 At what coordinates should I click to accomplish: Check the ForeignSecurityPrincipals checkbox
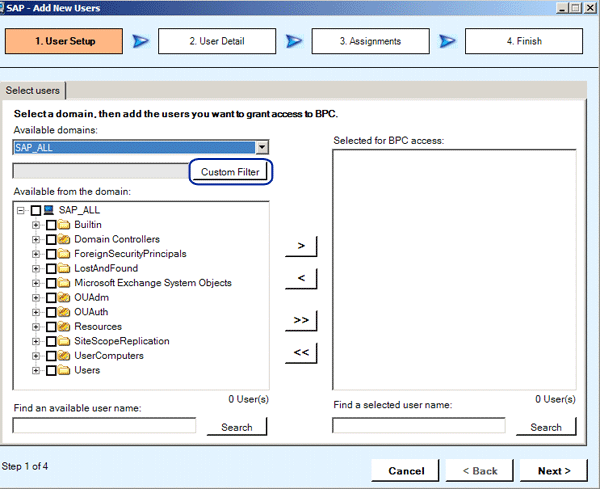click(x=51, y=254)
